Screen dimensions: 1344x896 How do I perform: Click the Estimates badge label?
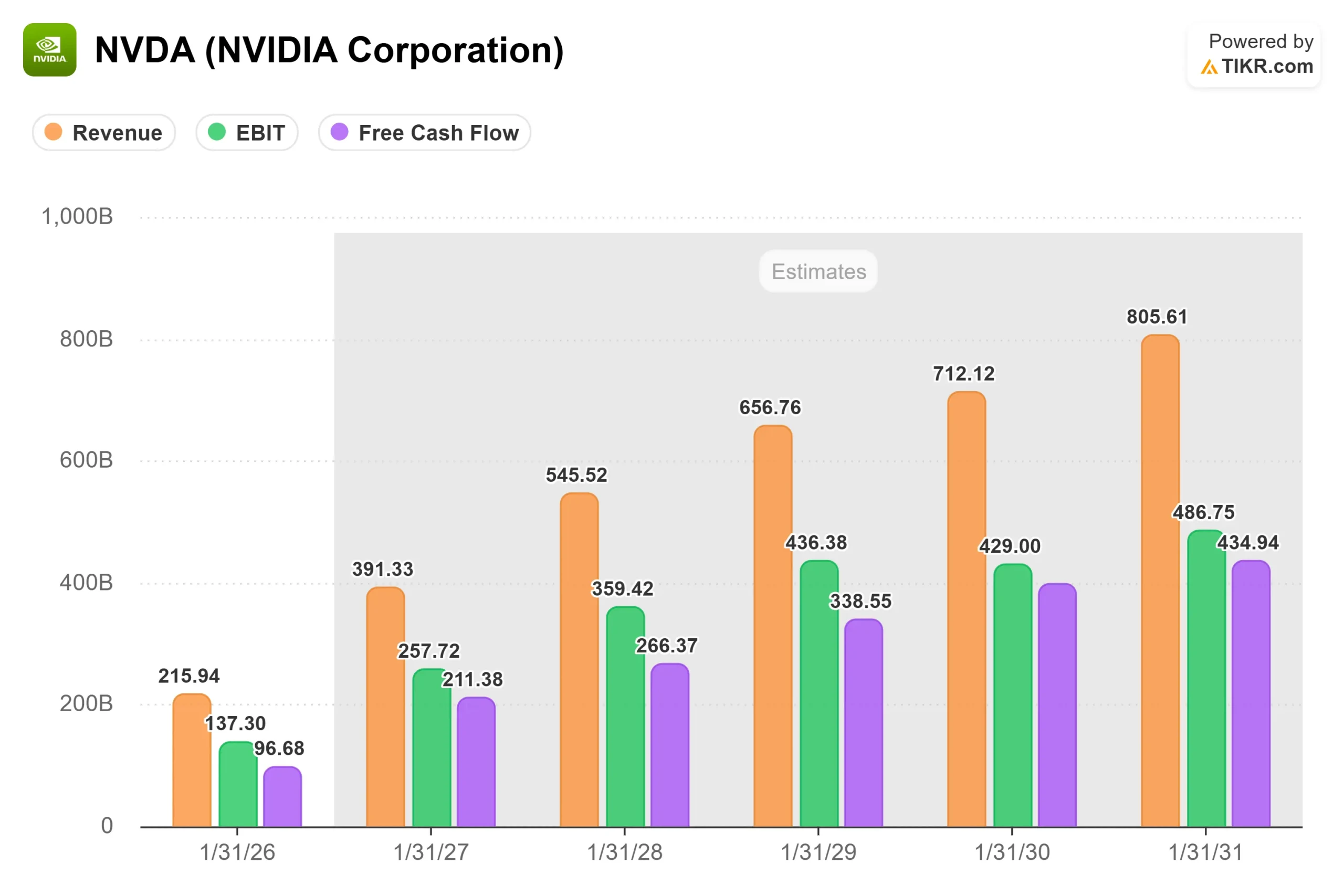coord(818,271)
